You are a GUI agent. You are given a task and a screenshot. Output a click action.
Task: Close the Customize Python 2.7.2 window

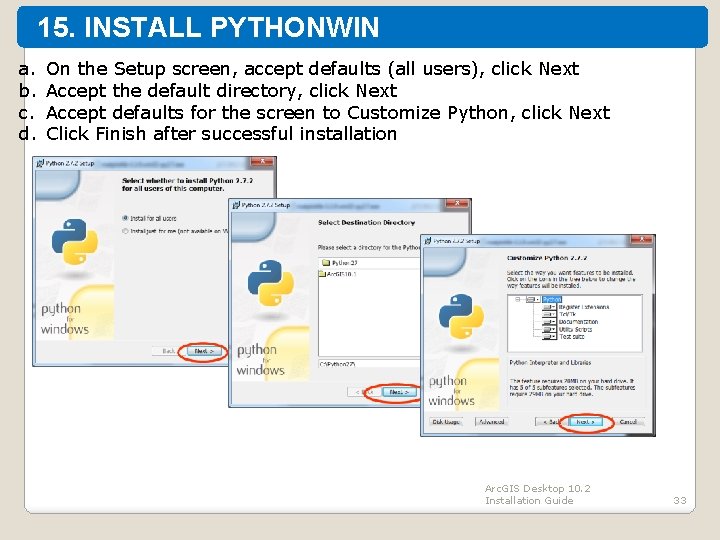(x=641, y=239)
